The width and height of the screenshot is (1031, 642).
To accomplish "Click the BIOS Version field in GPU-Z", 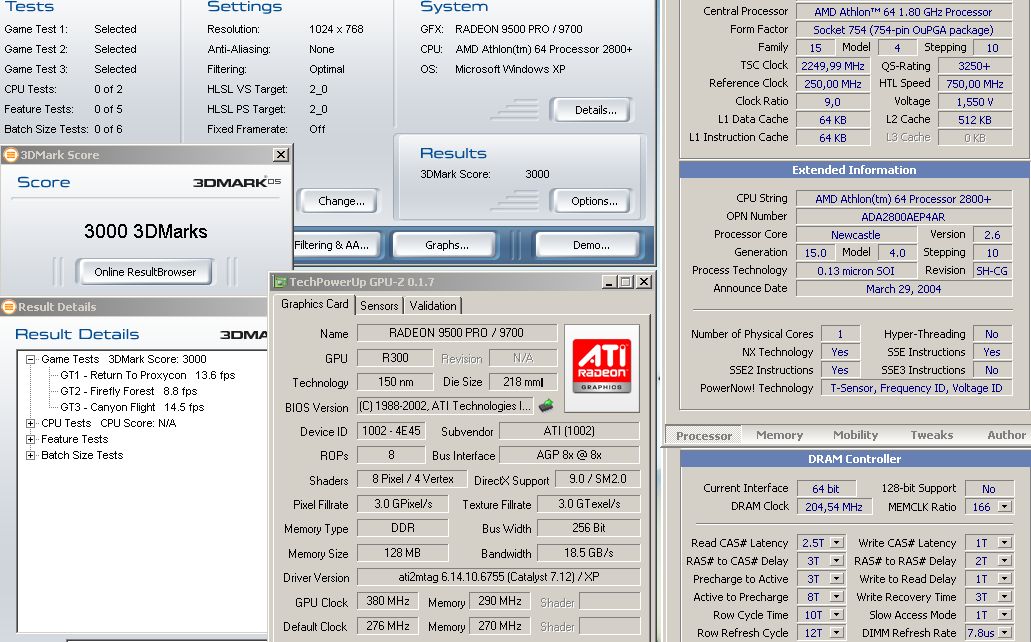I will coord(445,406).
